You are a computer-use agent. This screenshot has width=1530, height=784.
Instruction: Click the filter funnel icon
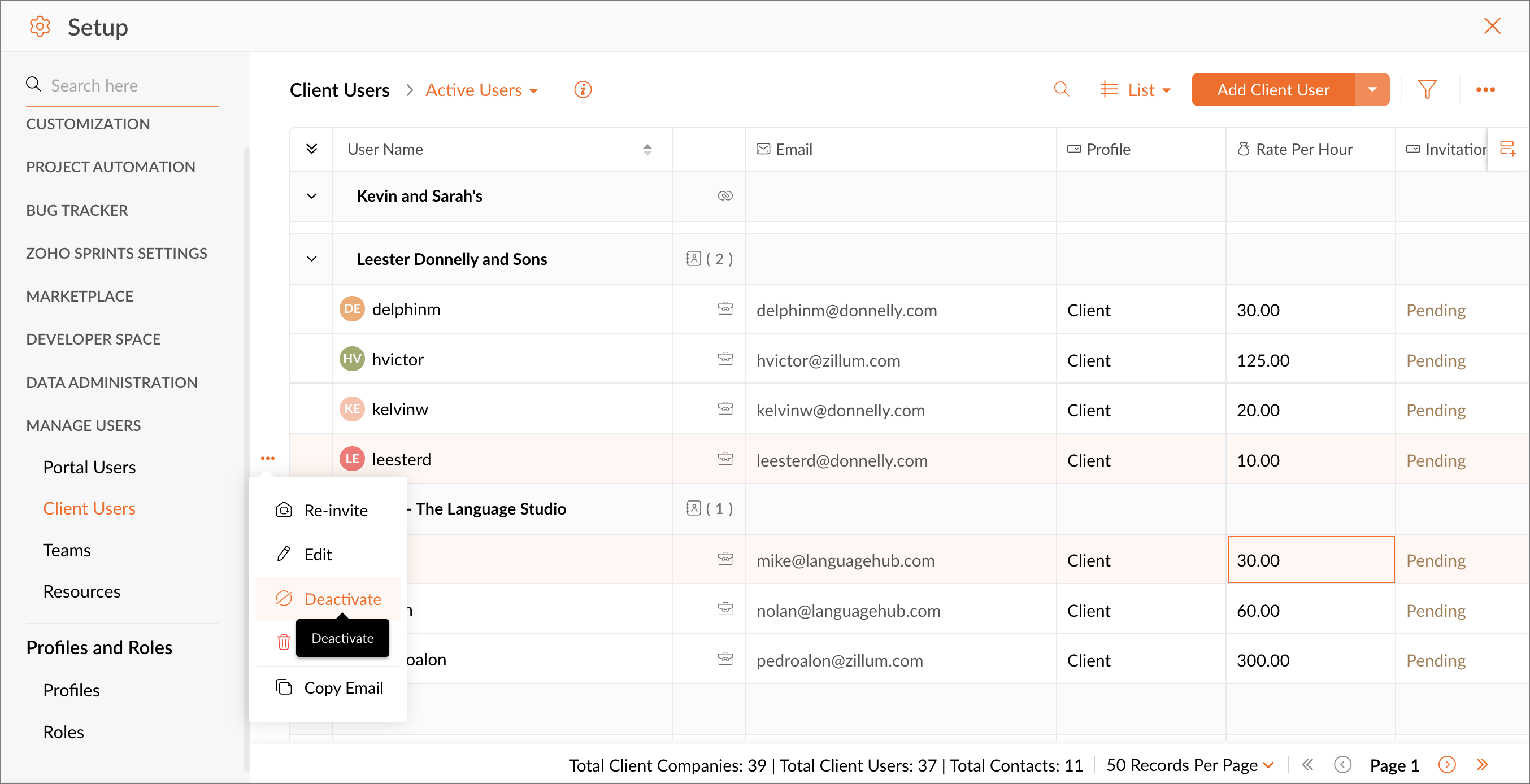1427,90
